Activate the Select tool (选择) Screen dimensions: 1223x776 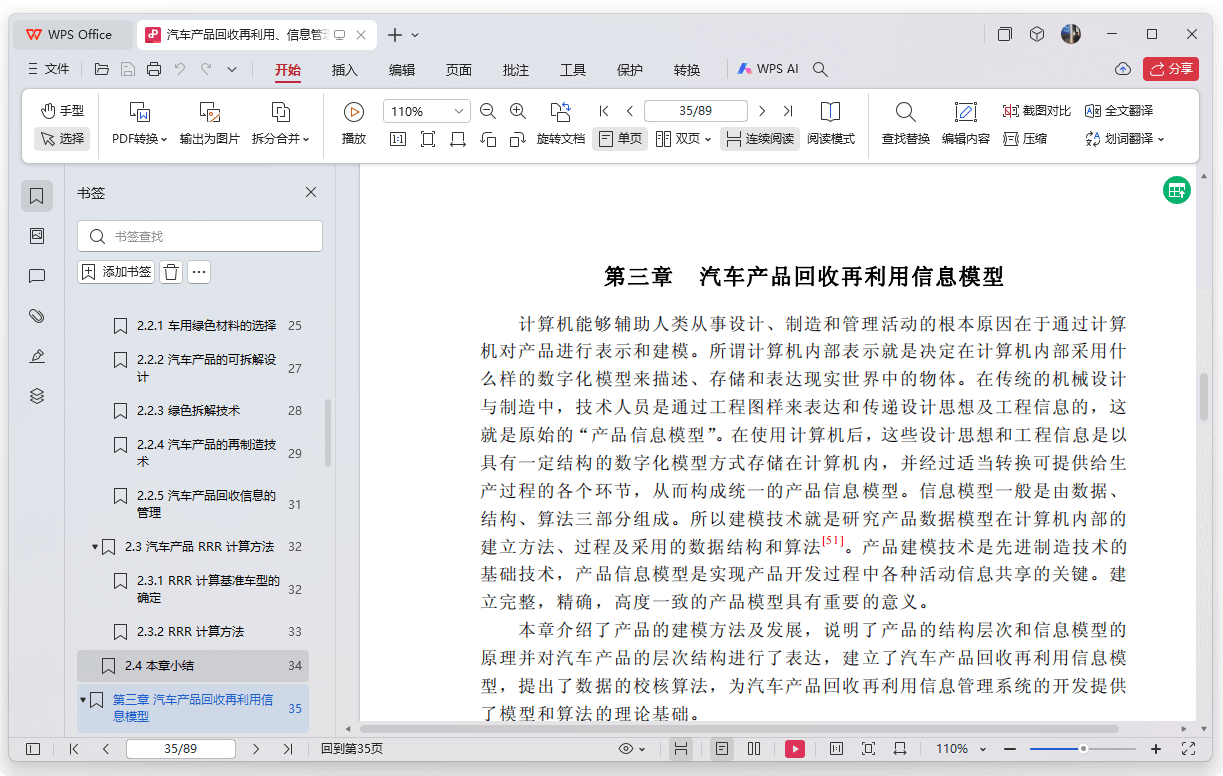tap(62, 139)
